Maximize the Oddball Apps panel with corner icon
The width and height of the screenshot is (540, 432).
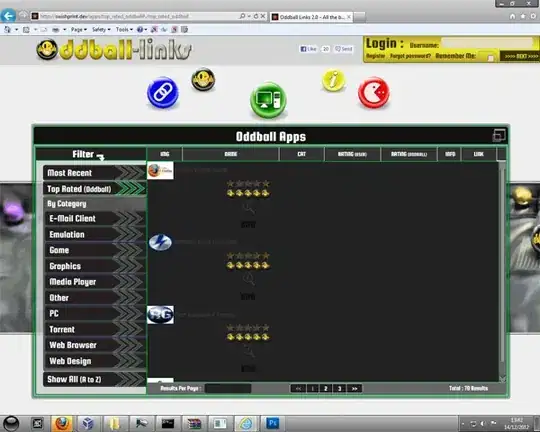[499, 135]
